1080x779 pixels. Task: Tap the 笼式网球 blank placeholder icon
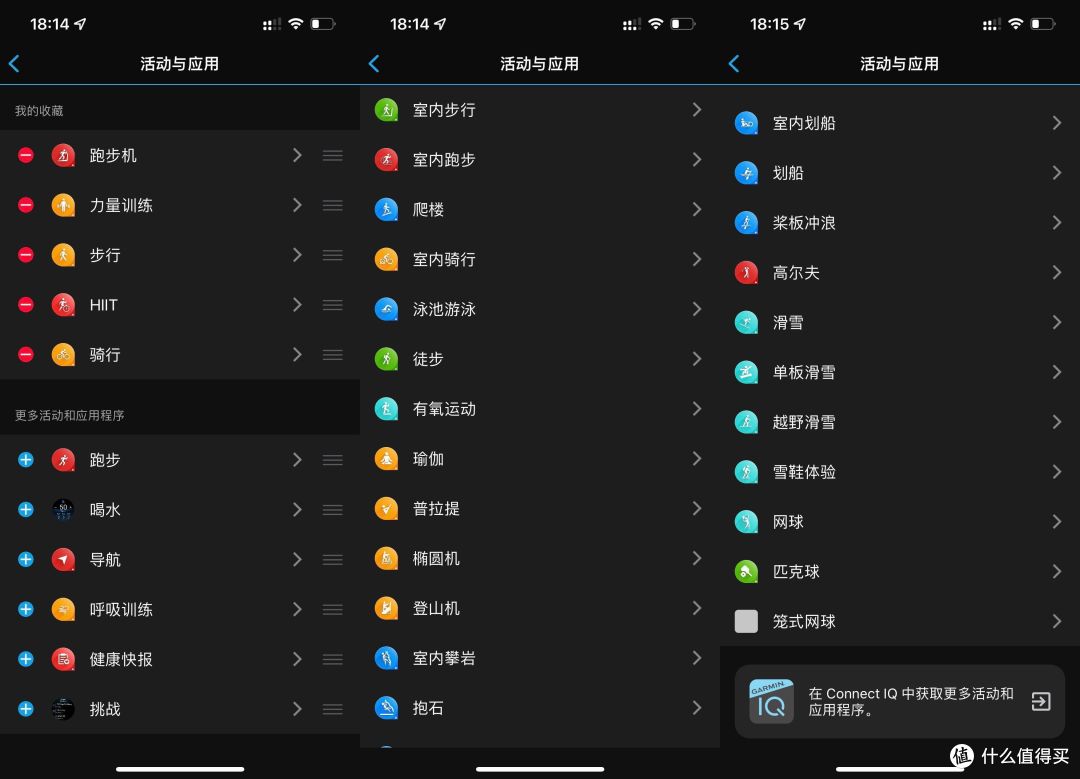(747, 621)
